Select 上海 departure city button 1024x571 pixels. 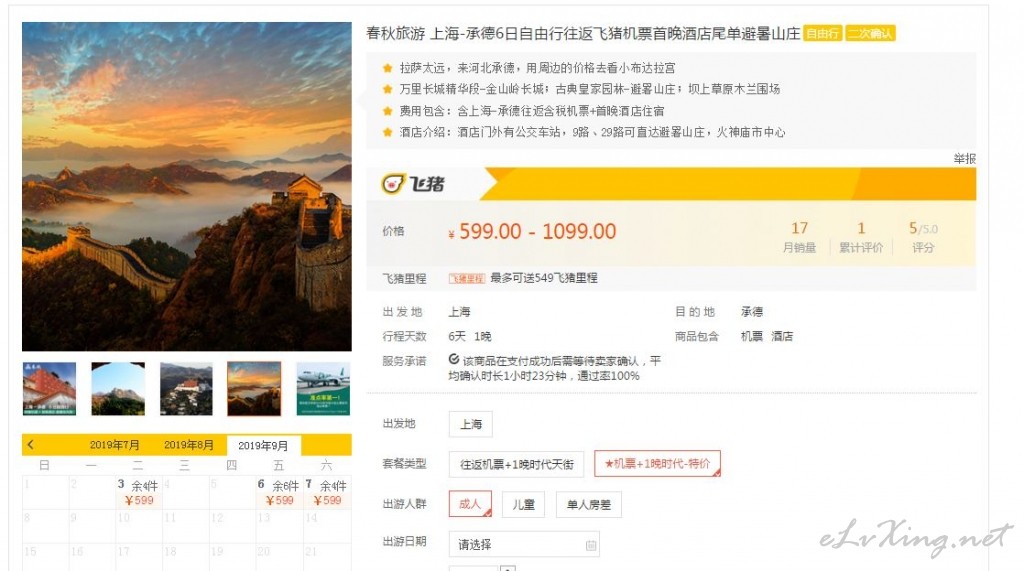coord(470,424)
